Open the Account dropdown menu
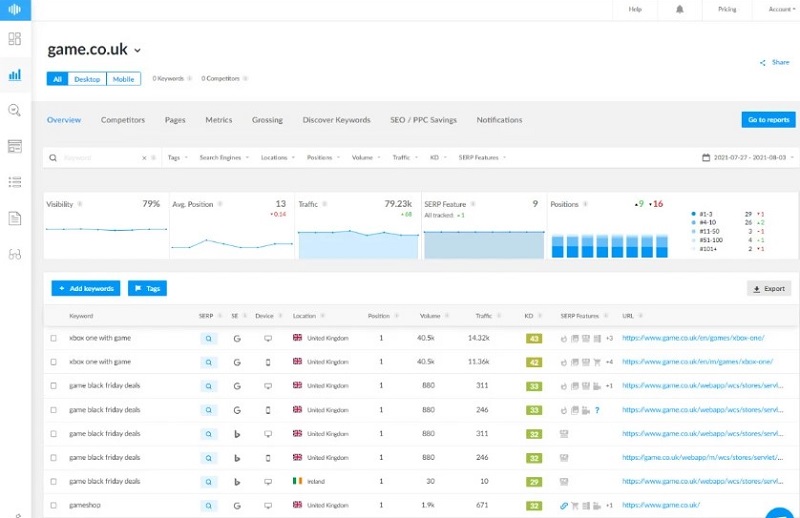The height and width of the screenshot is (518, 800). click(x=782, y=9)
